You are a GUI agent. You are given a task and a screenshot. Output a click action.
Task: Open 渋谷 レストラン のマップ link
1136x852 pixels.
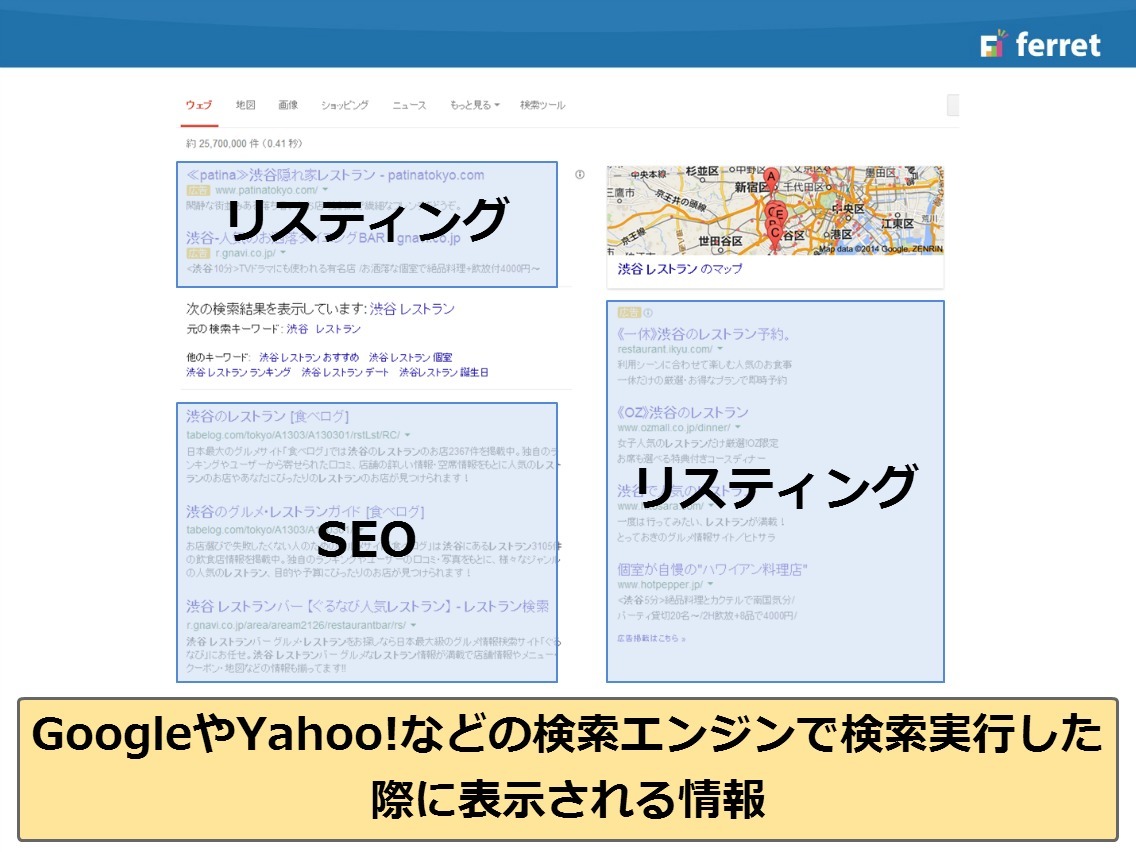pos(680,269)
